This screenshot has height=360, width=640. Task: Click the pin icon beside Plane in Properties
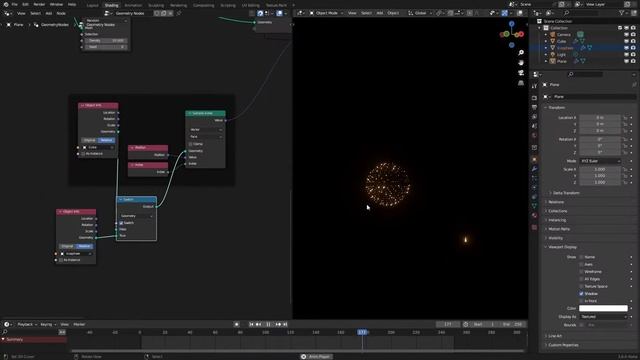[x=634, y=84]
